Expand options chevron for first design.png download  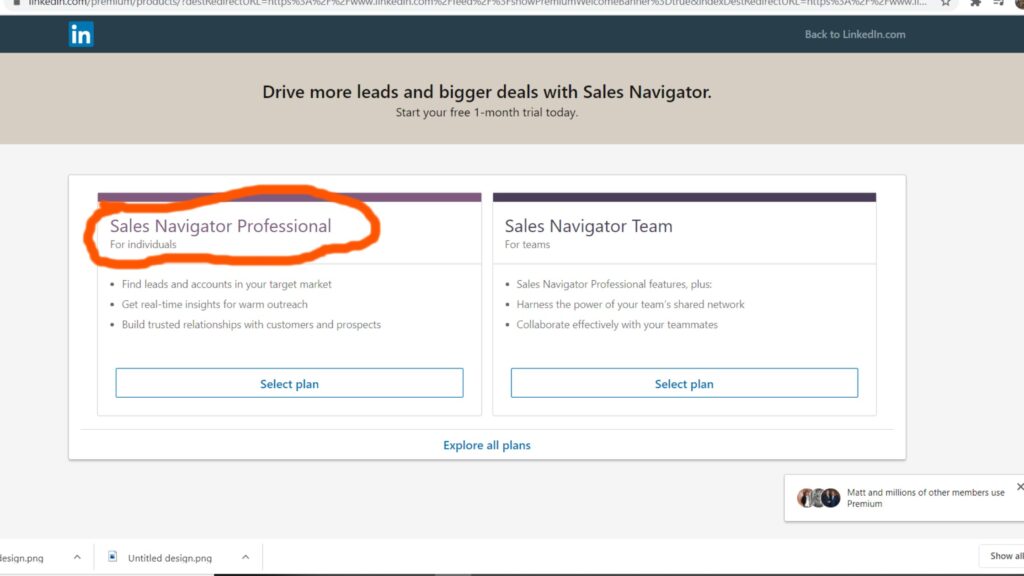(77, 557)
